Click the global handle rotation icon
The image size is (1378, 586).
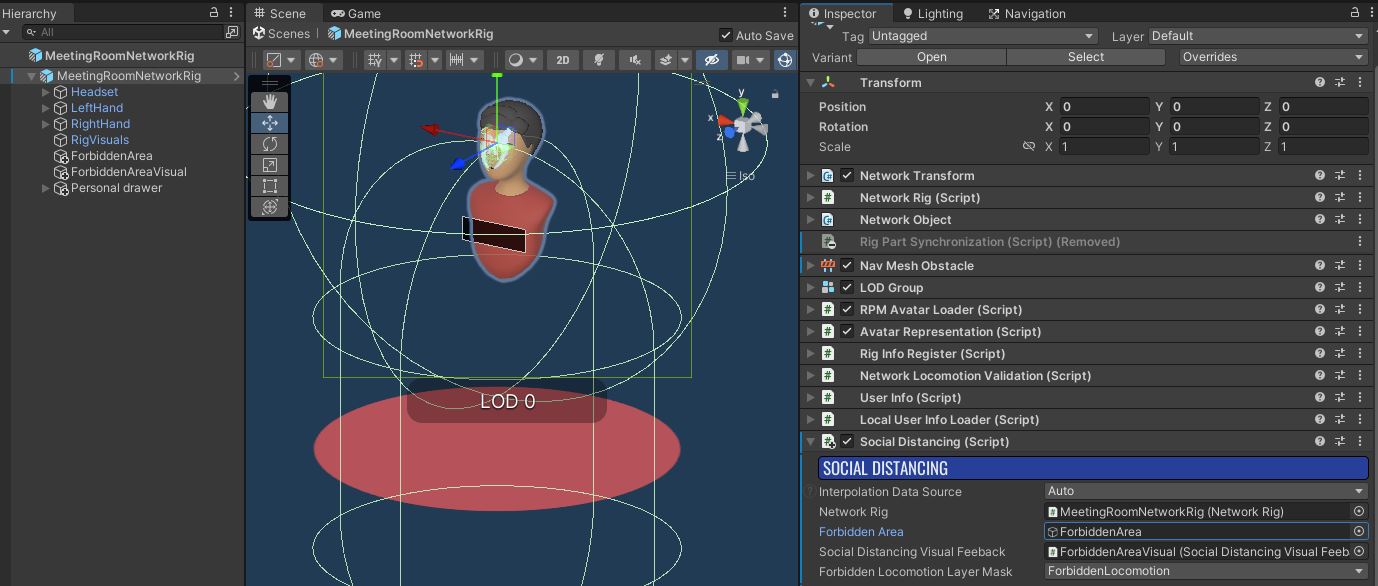316,60
